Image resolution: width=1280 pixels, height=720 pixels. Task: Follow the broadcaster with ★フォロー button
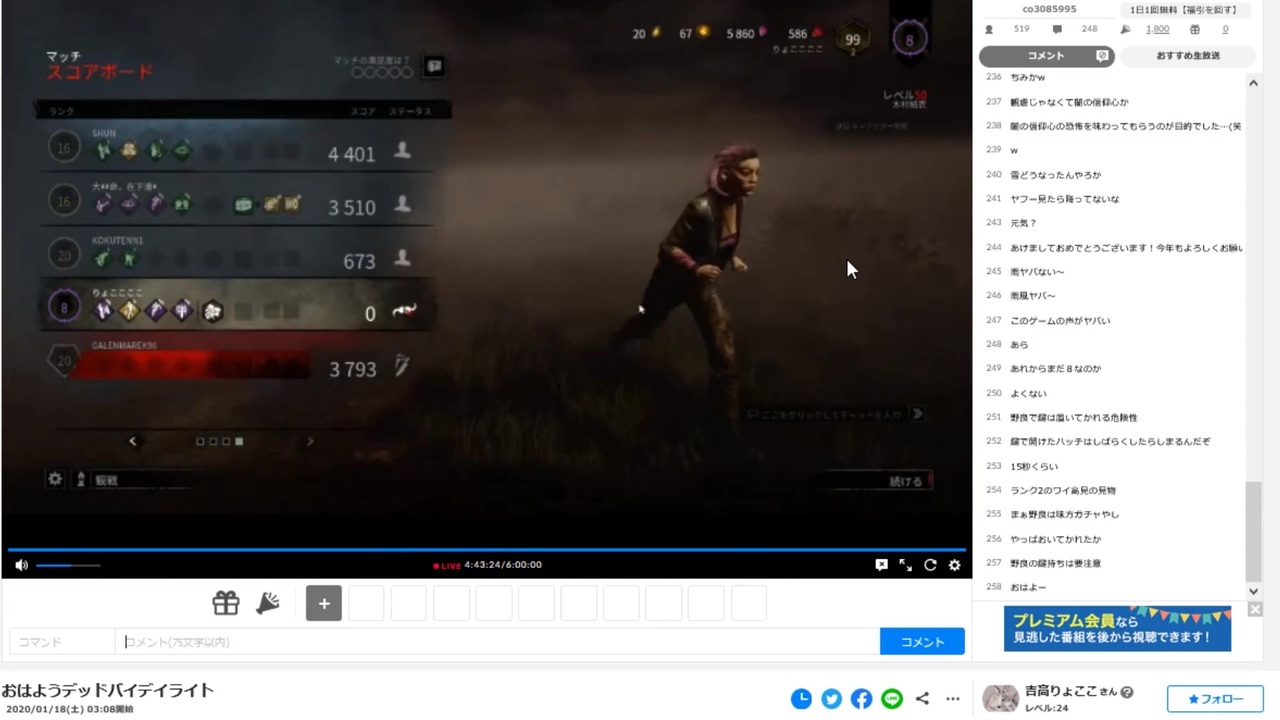tap(1215, 699)
